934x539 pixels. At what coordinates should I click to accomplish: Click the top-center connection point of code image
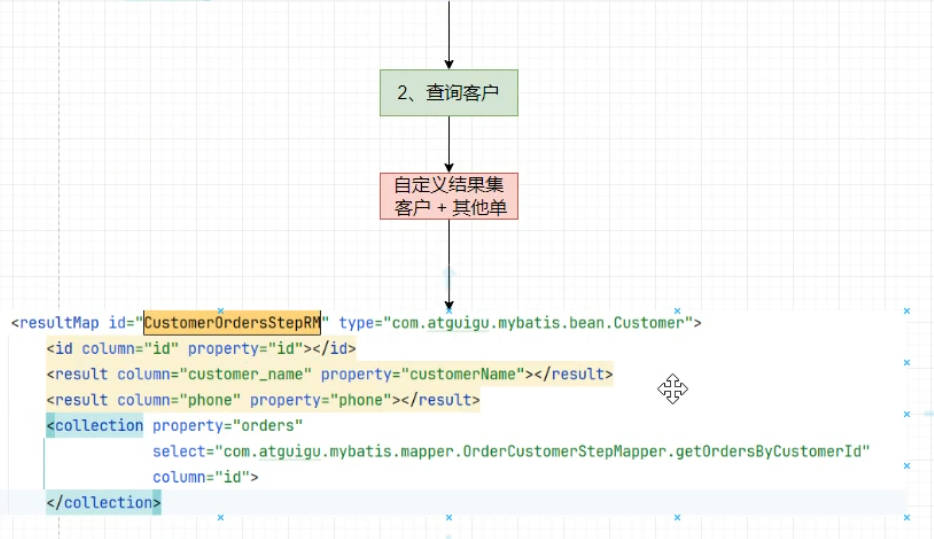(x=449, y=310)
